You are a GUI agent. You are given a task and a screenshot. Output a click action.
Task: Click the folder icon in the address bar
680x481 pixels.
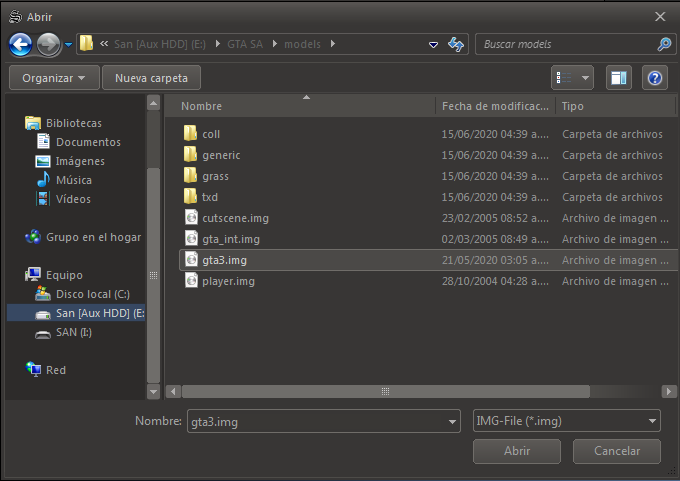[87, 43]
